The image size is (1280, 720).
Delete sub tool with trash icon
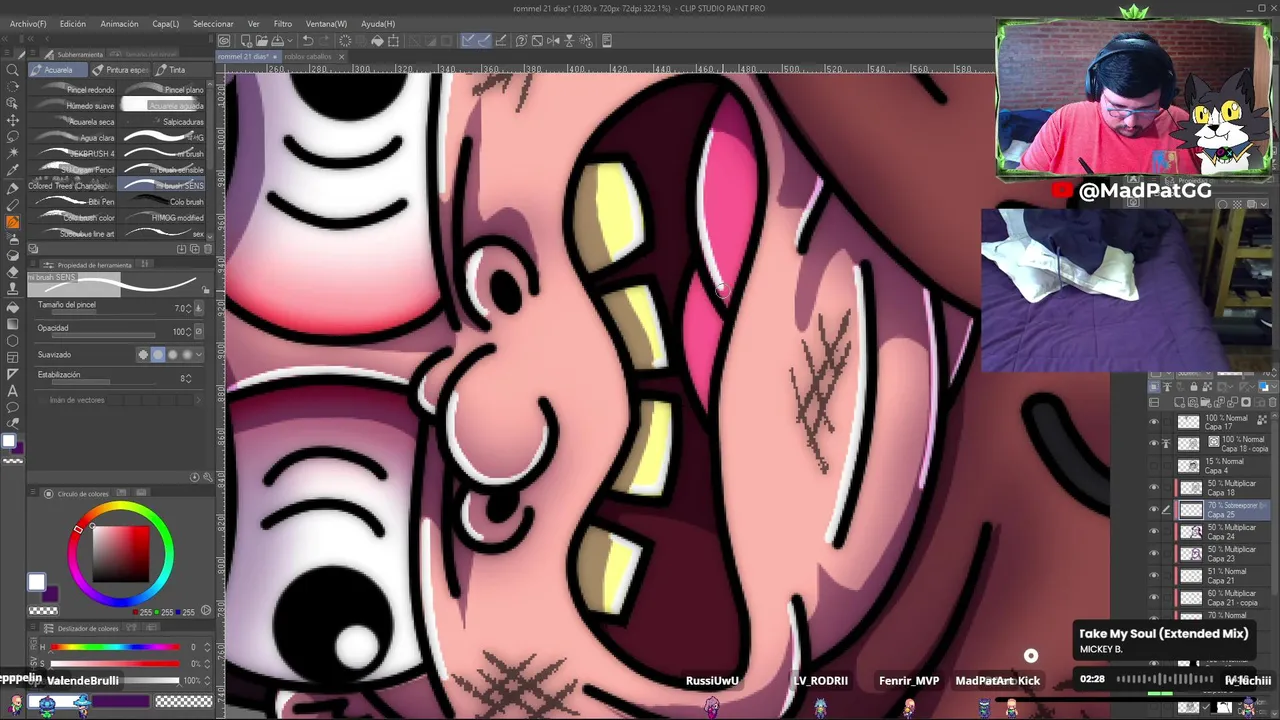(207, 249)
